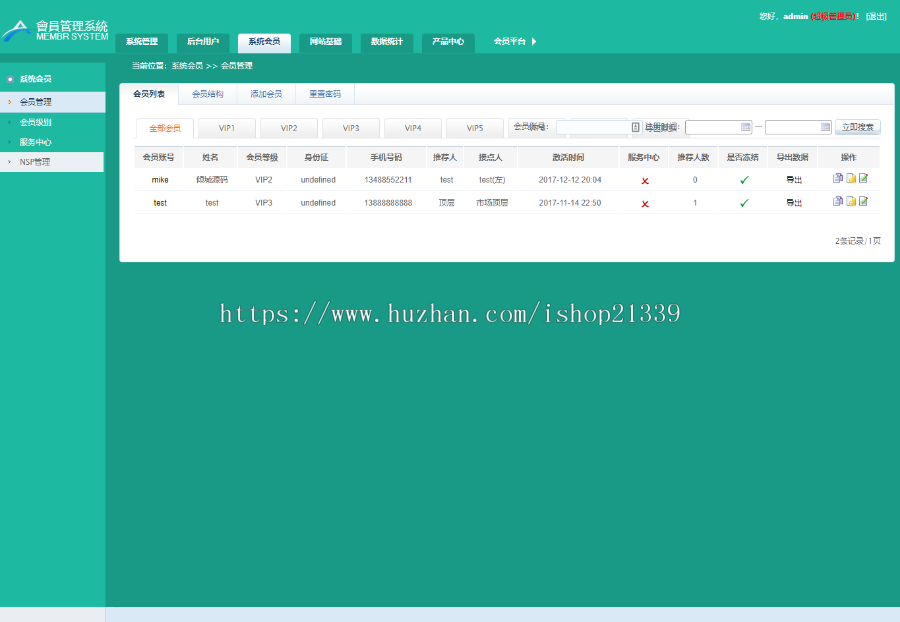Click the 手机号码 column header
Image resolution: width=900 pixels, height=622 pixels.
pyautogui.click(x=386, y=157)
